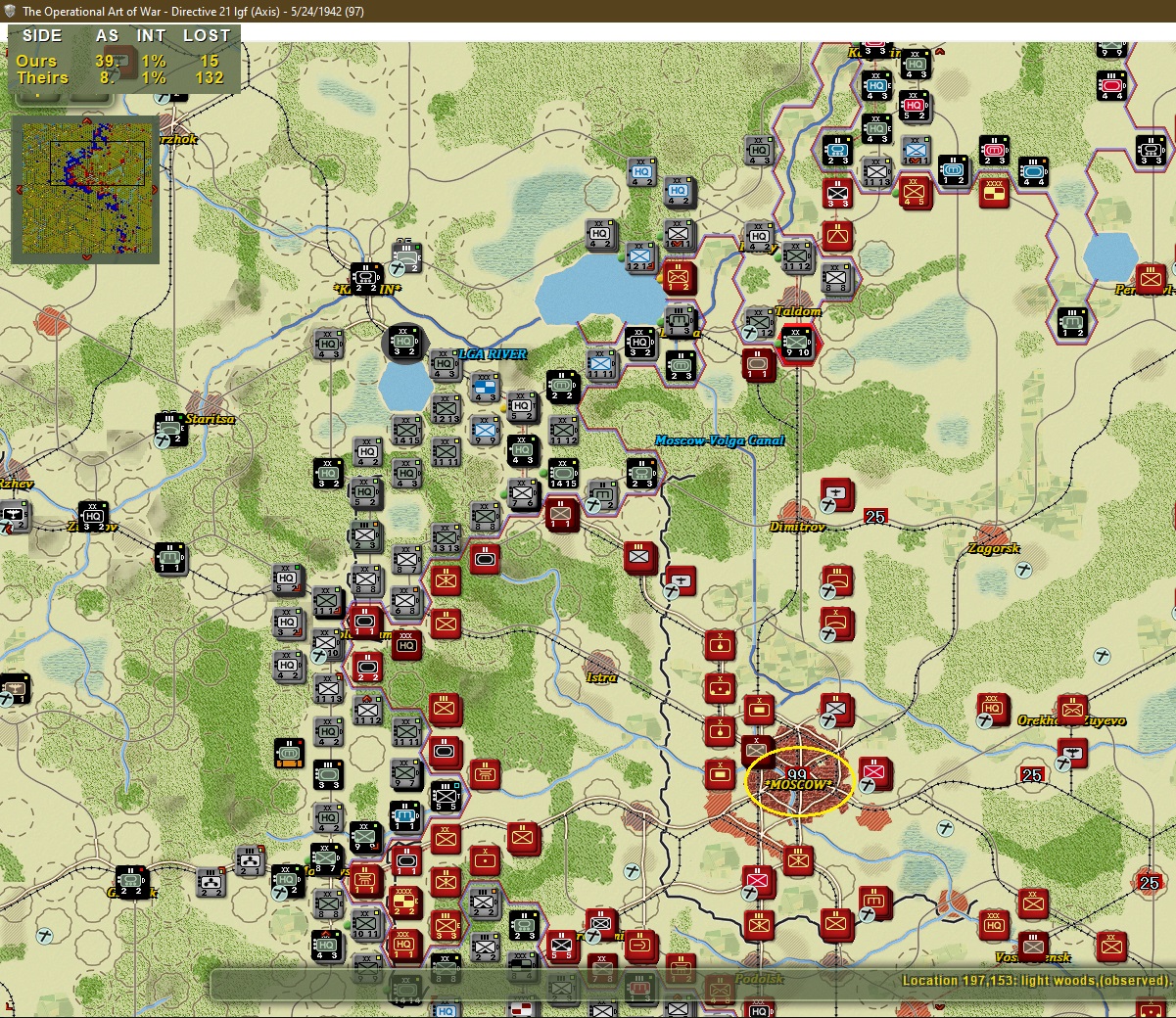Select the red XXXX checkered army unit

point(994,191)
